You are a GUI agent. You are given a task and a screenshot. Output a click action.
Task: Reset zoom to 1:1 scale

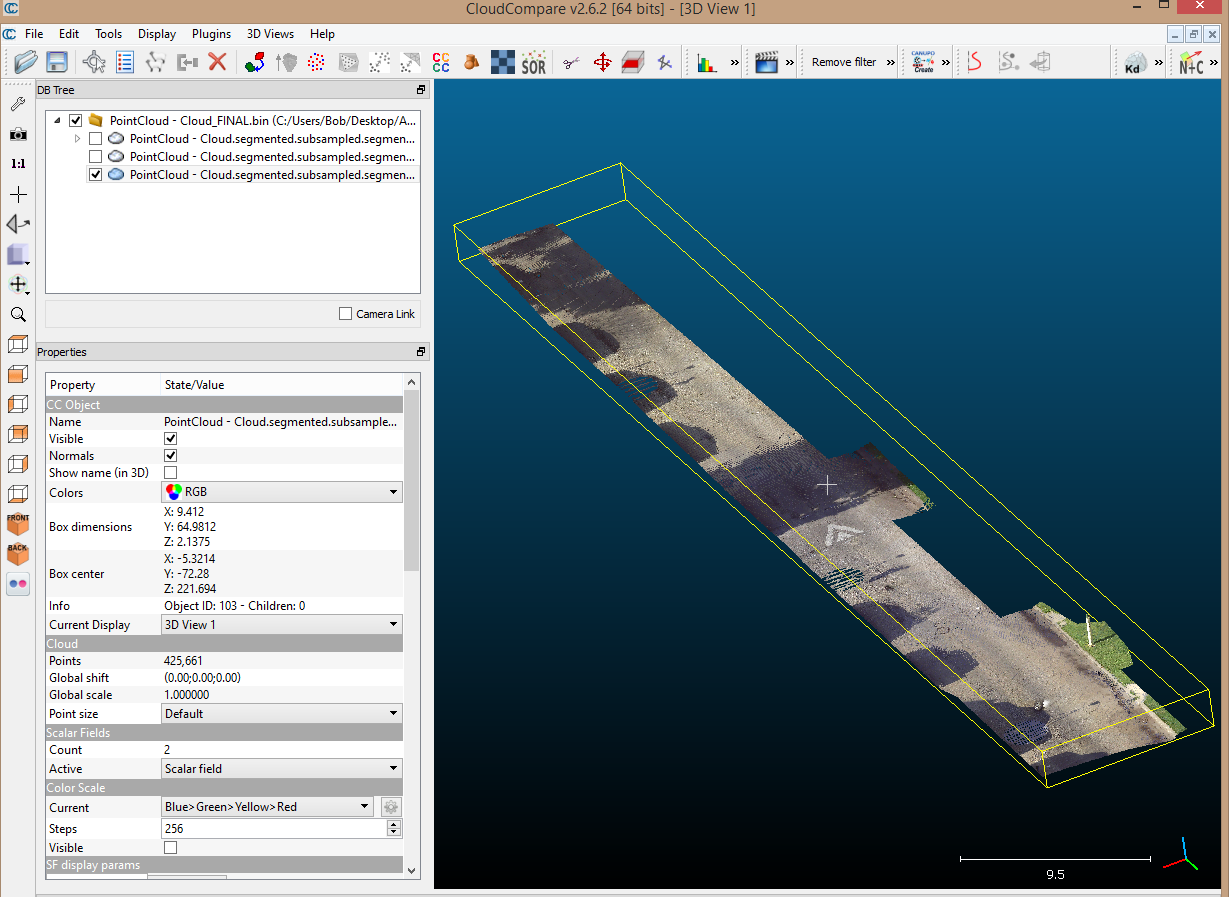click(18, 163)
